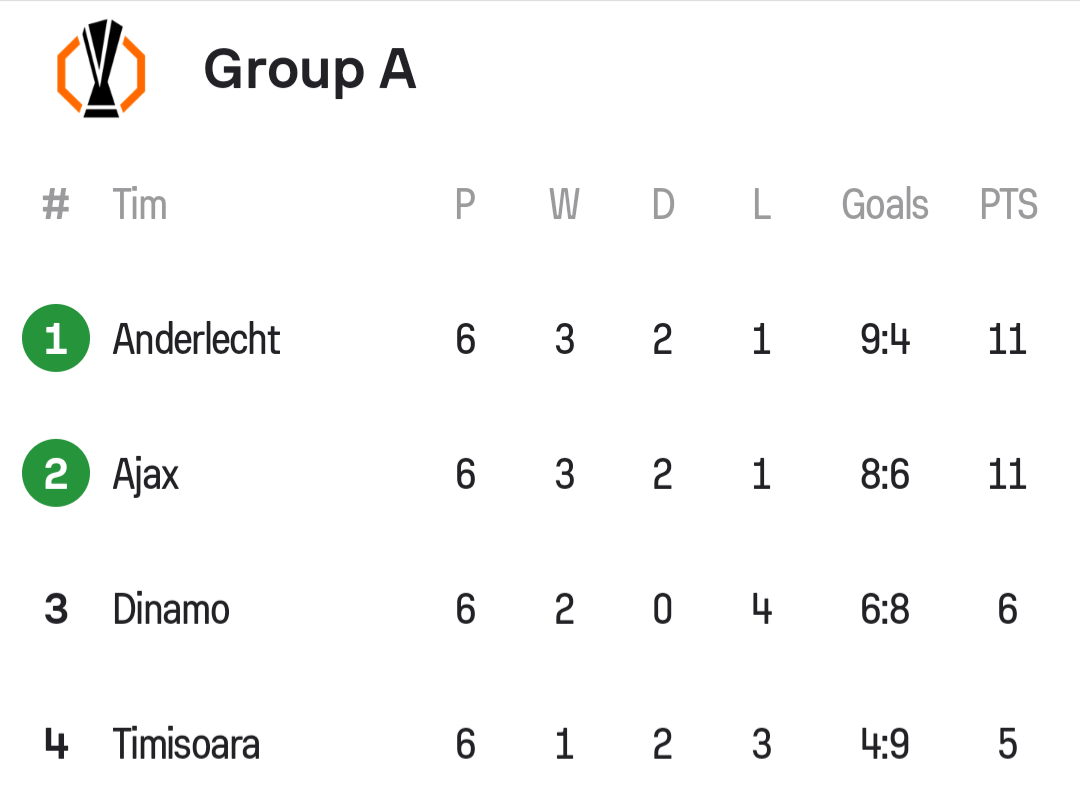Open the Timisoara team entry
Screen dimensions: 1080x794
186,744
